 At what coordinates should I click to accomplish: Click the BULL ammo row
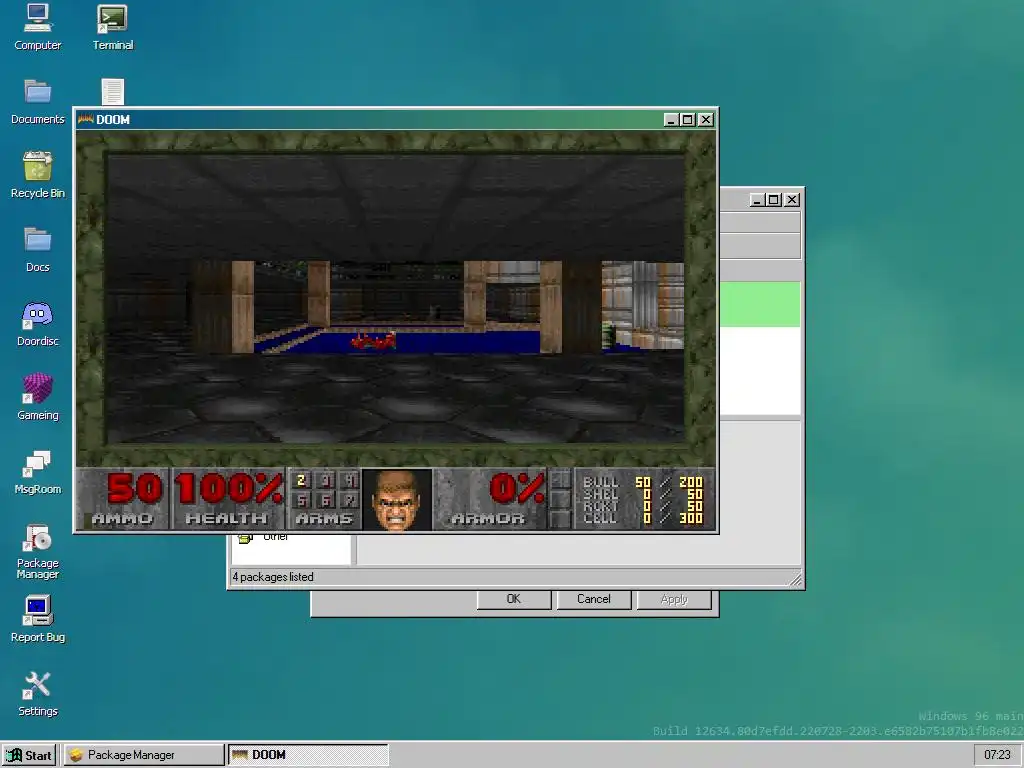pos(643,482)
